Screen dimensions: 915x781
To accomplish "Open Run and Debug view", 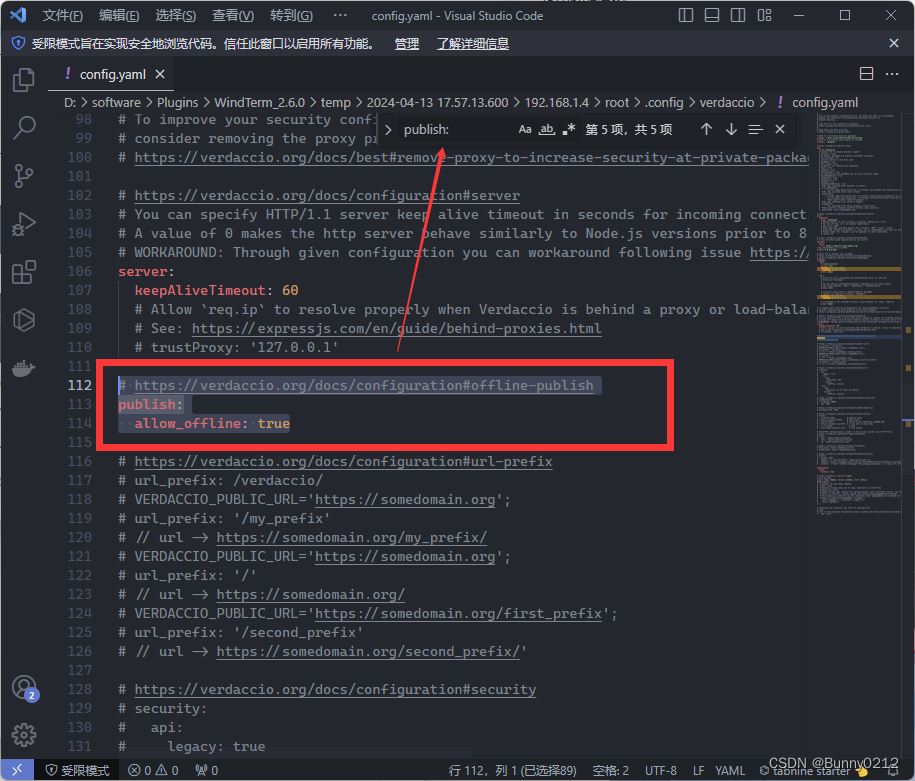I will pos(24,224).
